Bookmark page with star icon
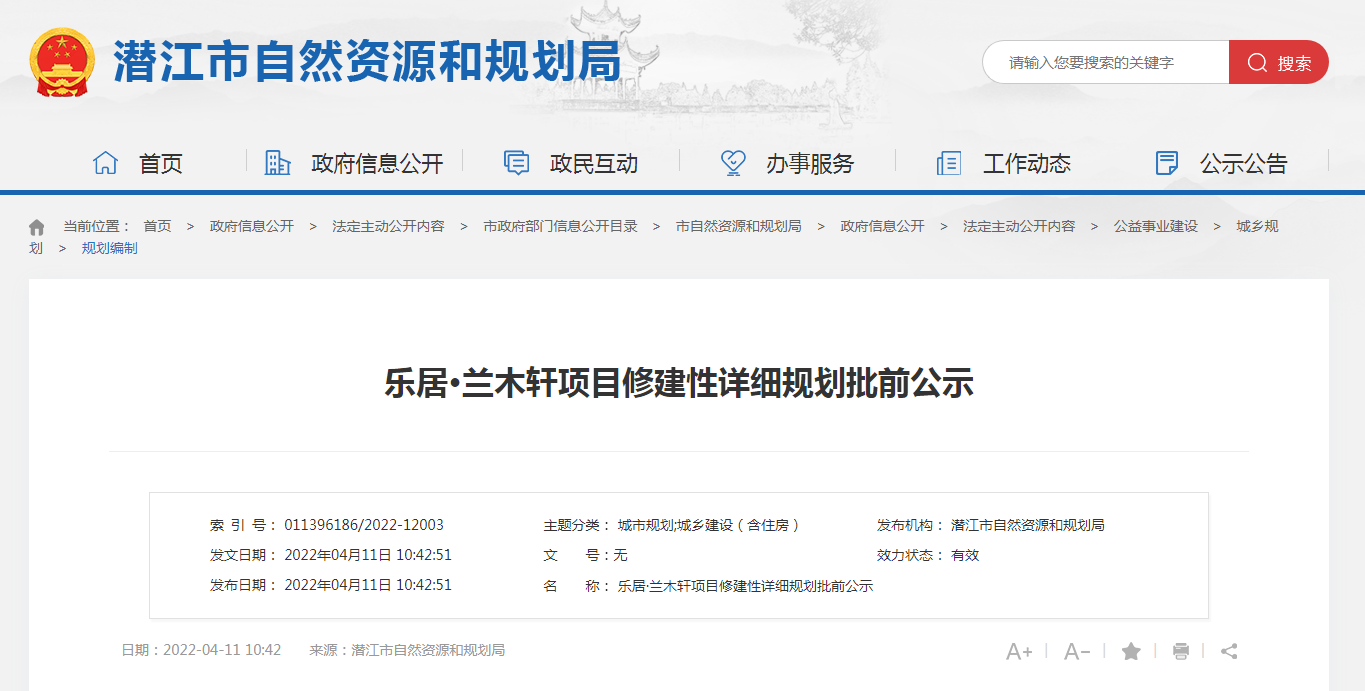Image resolution: width=1365 pixels, height=691 pixels. (1131, 652)
